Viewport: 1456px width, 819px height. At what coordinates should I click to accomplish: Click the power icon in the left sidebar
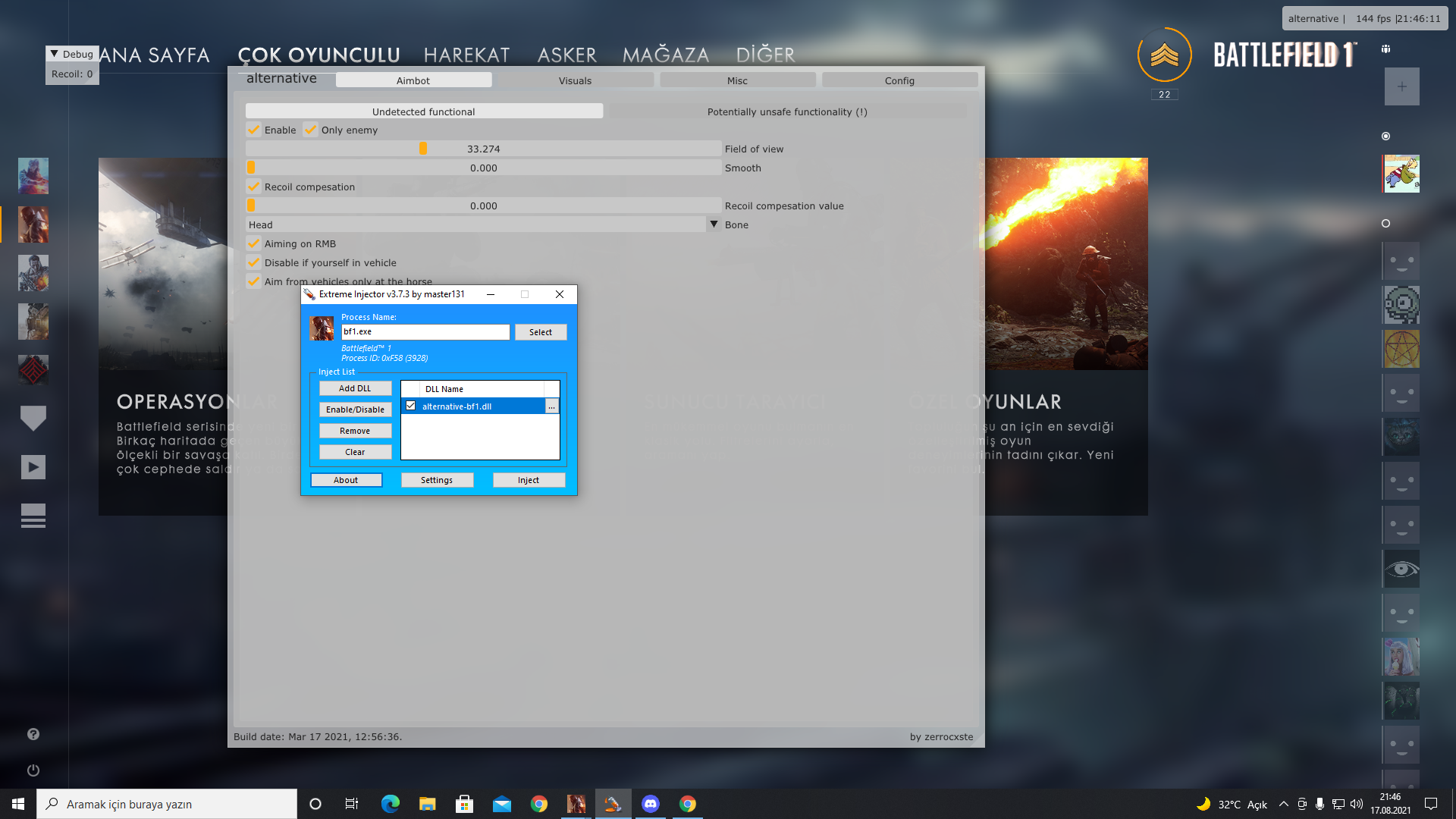click(33, 770)
